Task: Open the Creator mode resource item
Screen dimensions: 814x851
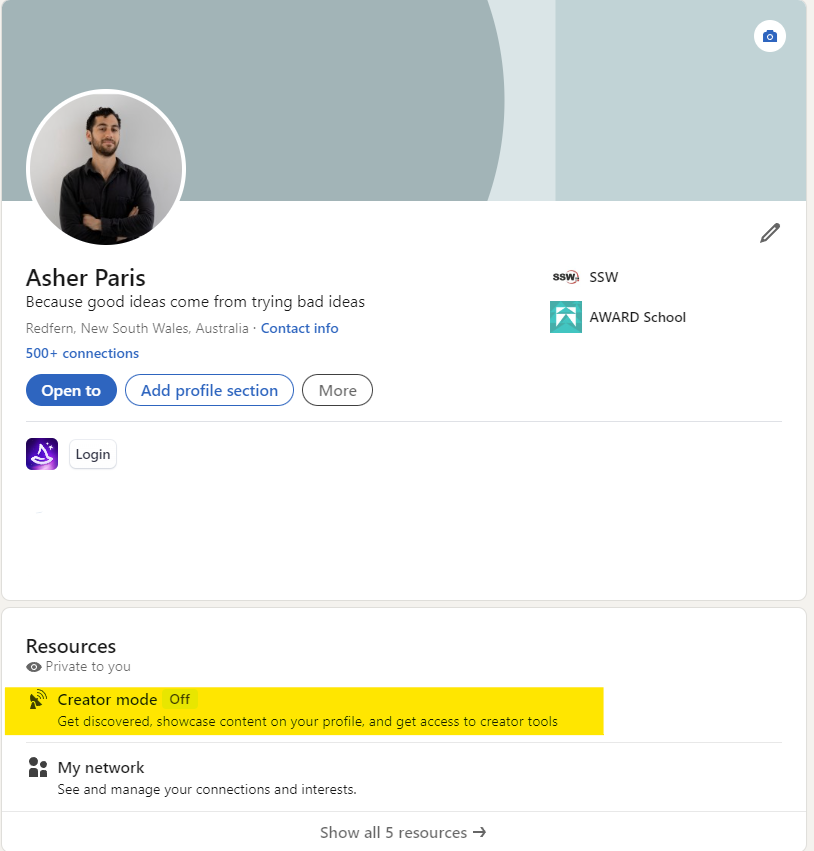Action: click(x=107, y=699)
